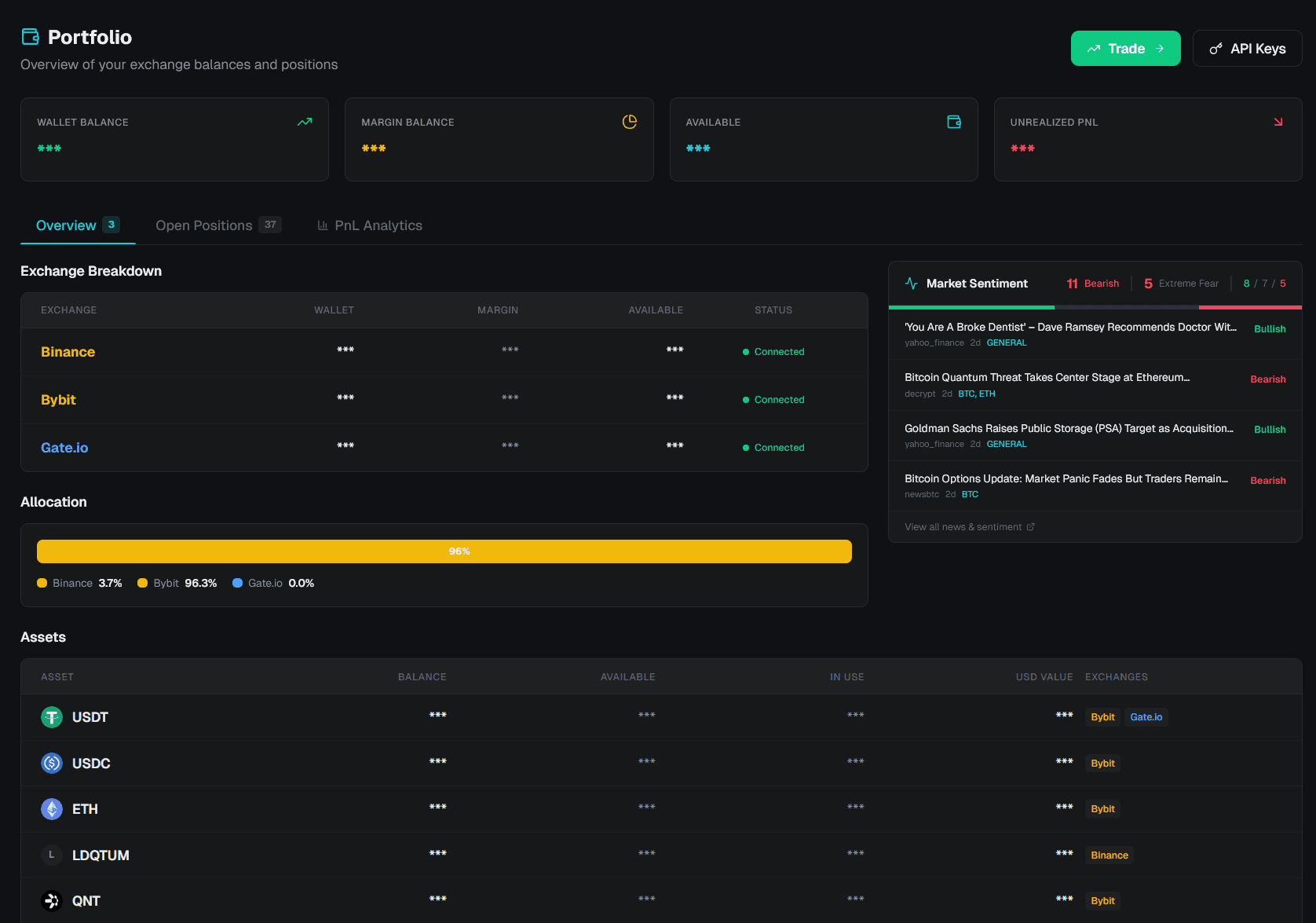The image size is (1316, 923).
Task: Click the Wallet Balance card
Action: (174, 139)
